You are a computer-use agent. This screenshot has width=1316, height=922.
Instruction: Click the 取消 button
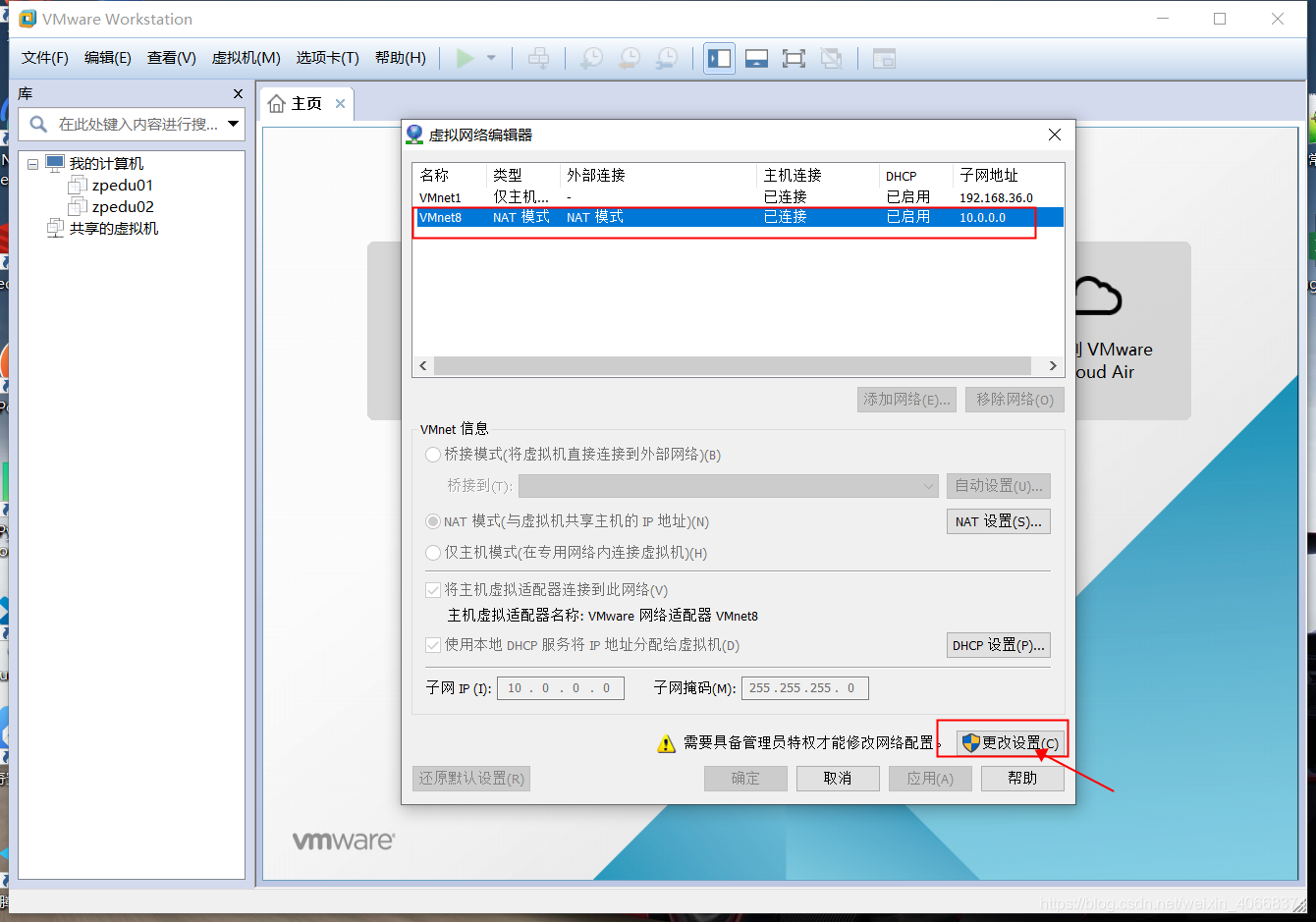tap(838, 779)
